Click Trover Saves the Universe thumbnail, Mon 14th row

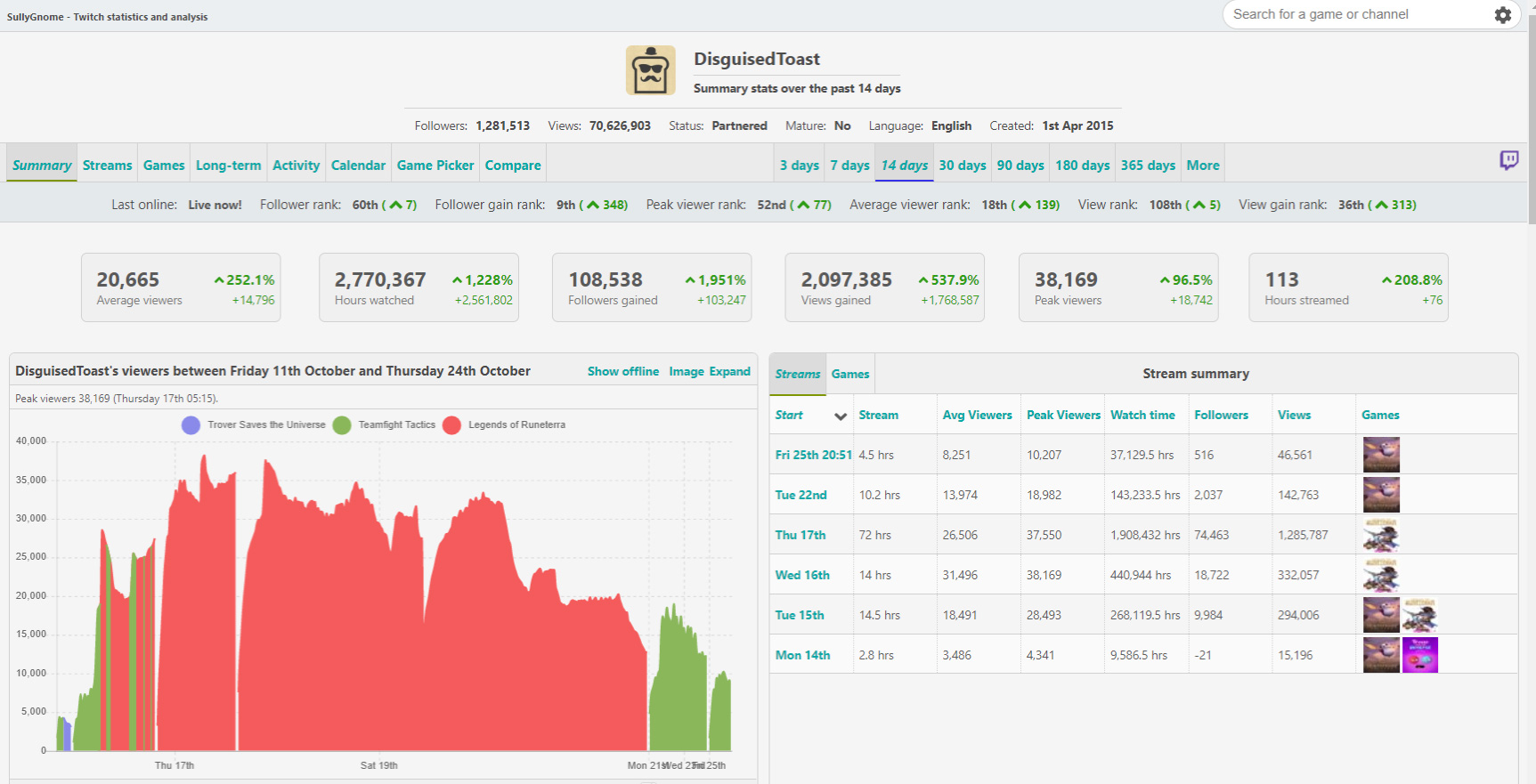[x=1419, y=655]
